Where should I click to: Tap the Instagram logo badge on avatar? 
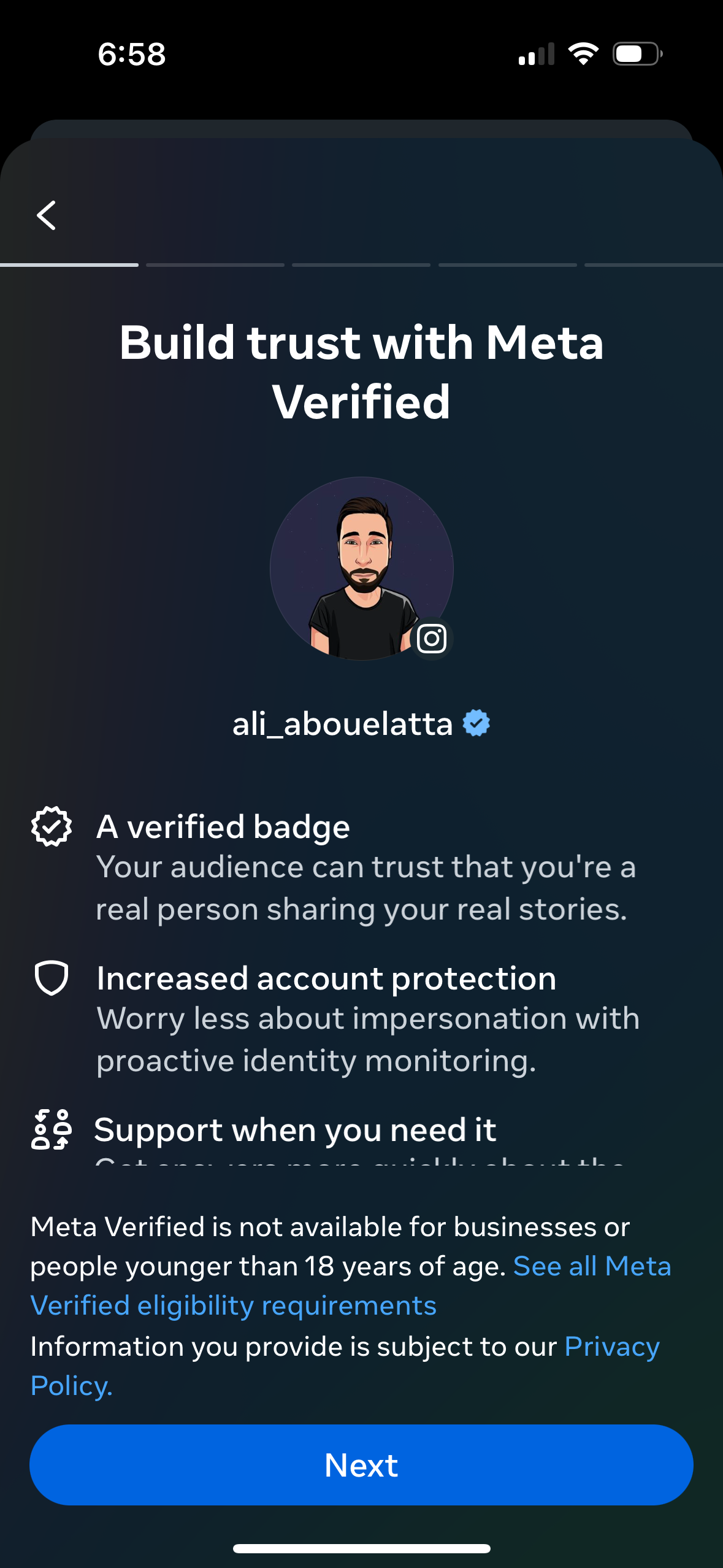point(432,639)
